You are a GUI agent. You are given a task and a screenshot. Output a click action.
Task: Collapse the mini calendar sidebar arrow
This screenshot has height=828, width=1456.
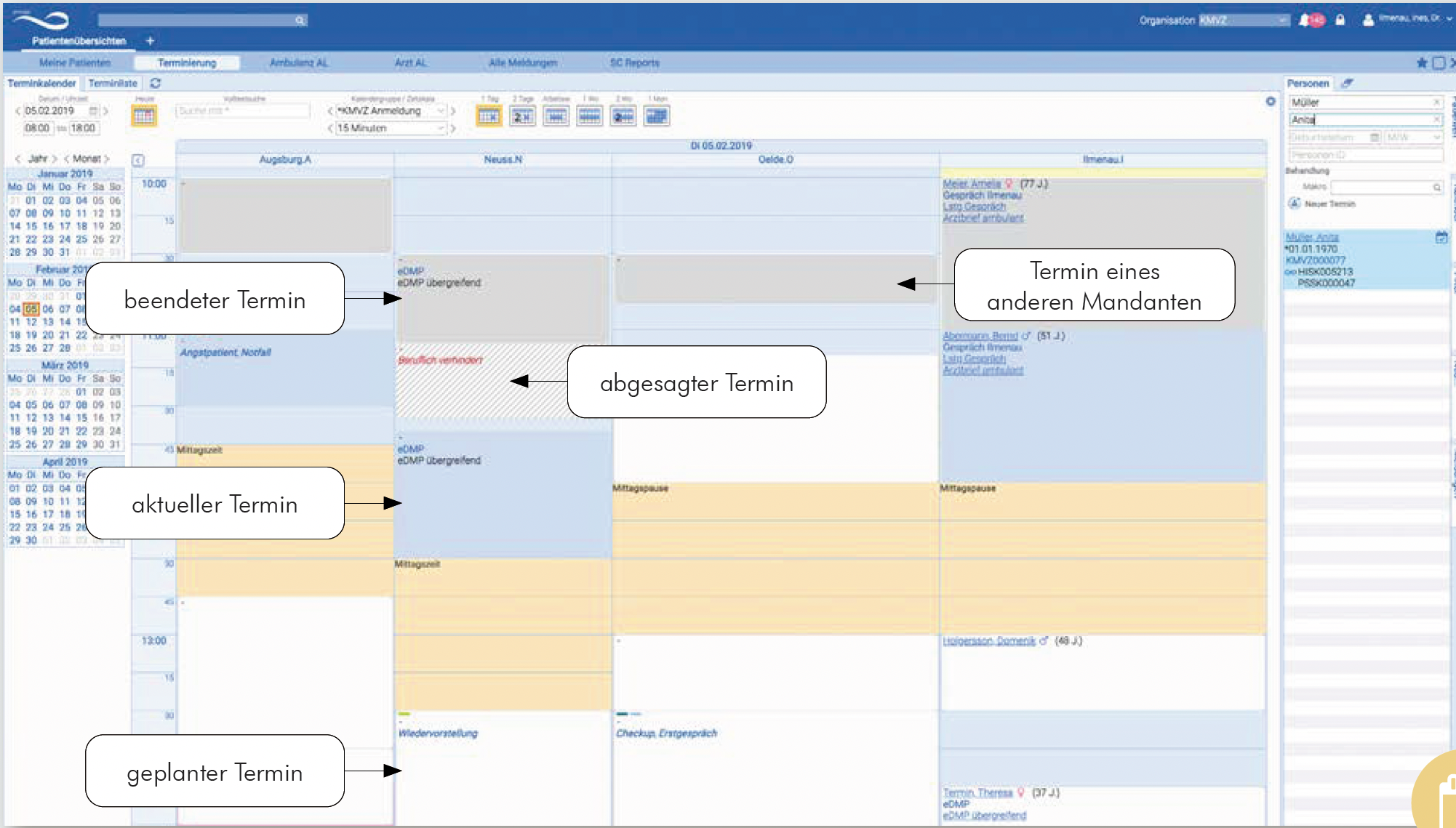138,160
